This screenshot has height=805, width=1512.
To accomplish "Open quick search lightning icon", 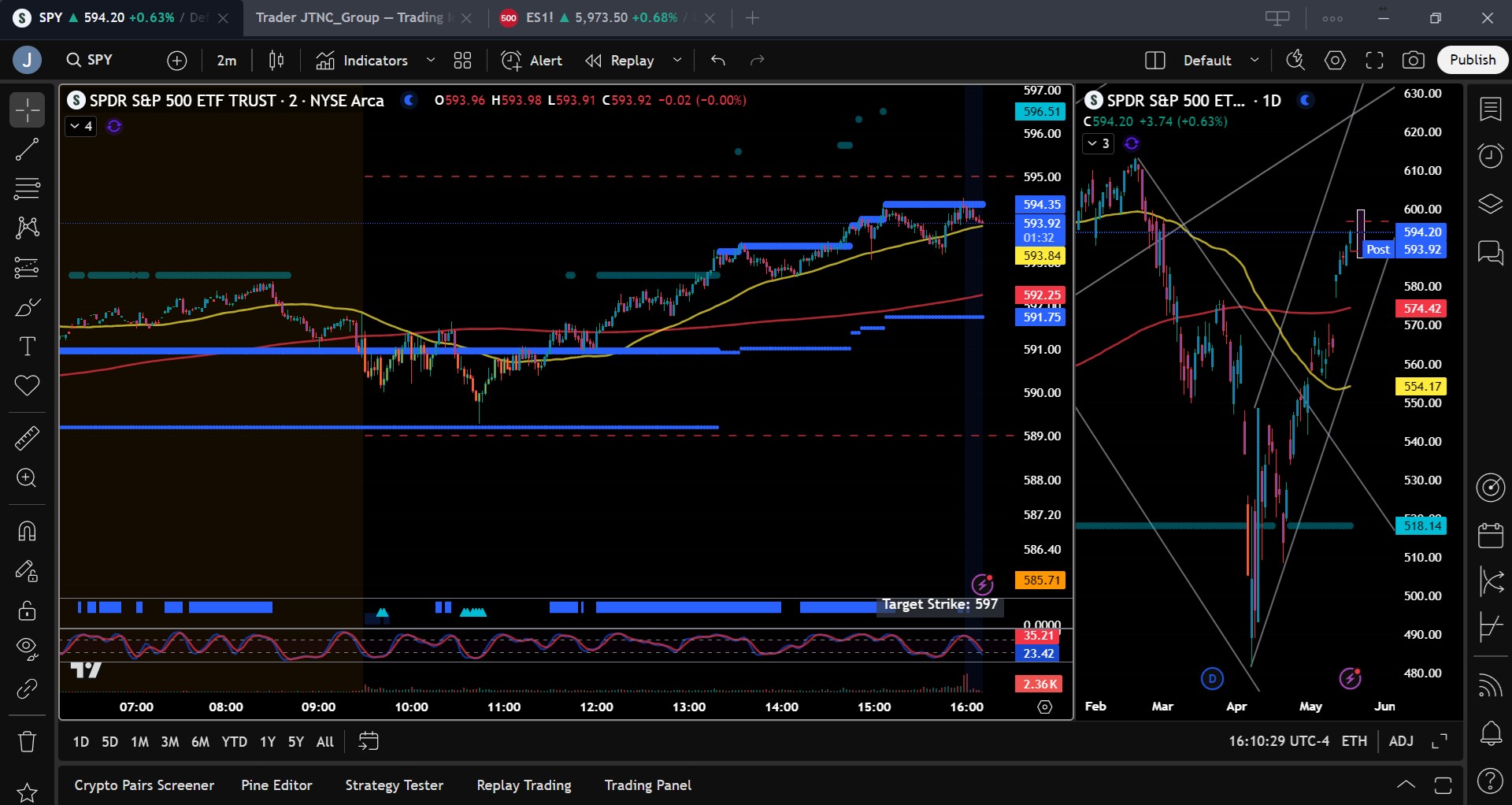I will pos(1295,61).
